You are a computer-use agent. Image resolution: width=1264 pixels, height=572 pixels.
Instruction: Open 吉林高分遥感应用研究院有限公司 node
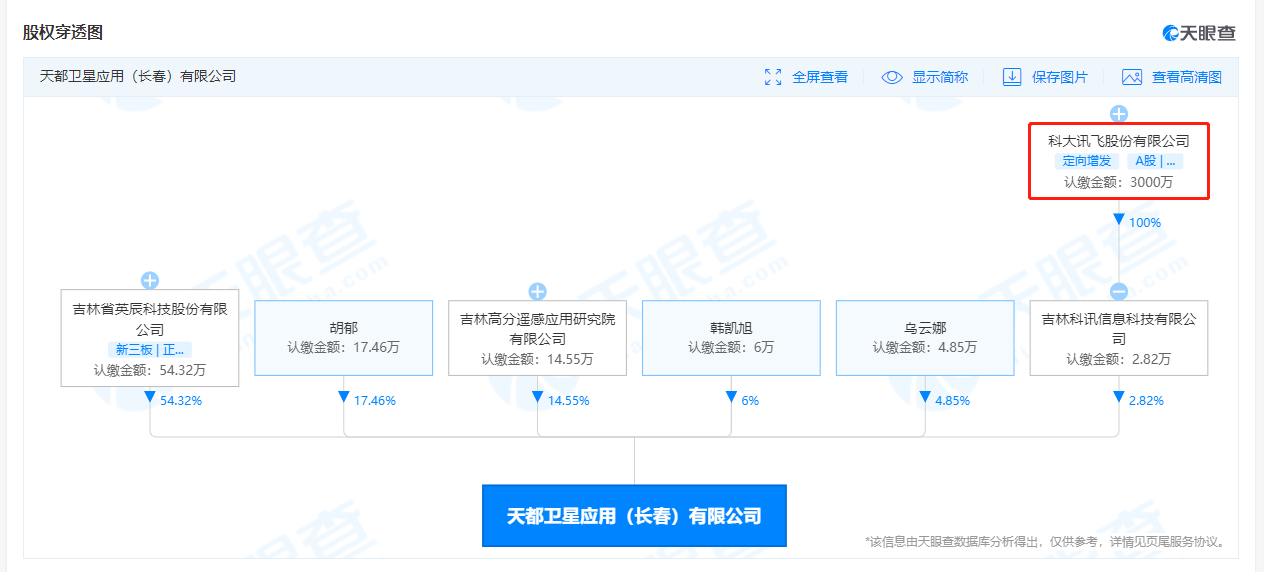pyautogui.click(x=537, y=338)
